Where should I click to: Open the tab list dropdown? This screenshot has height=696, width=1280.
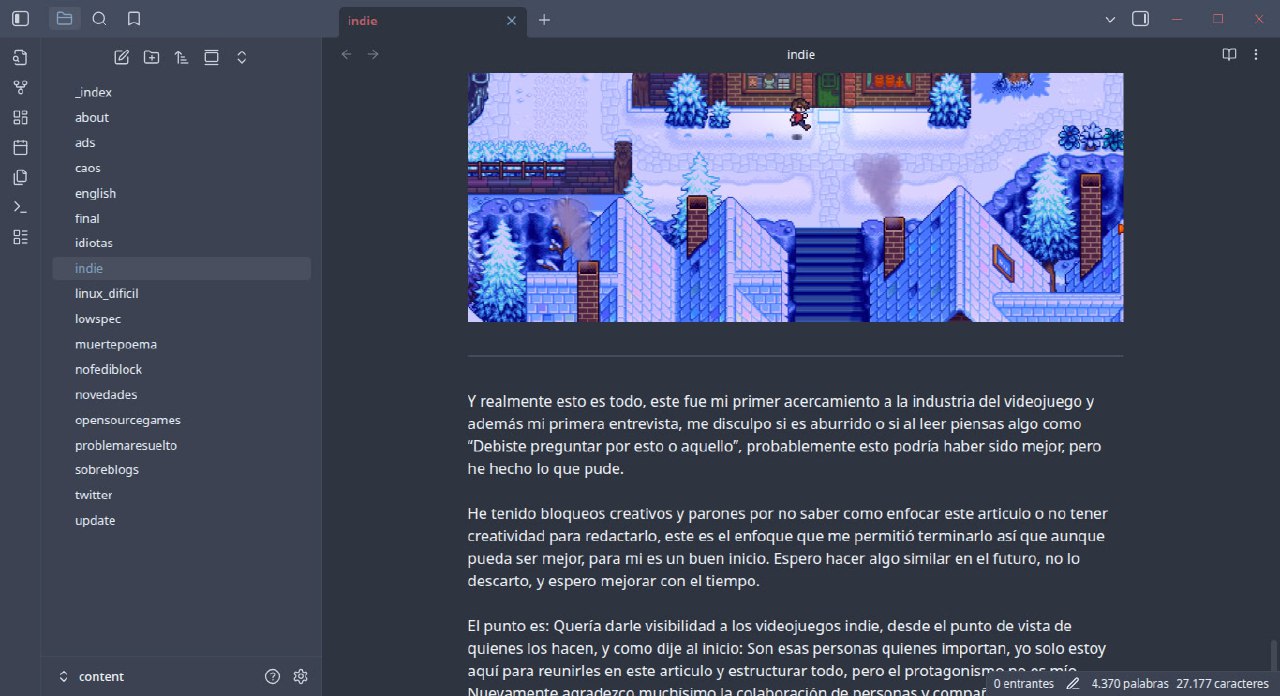[1110, 19]
